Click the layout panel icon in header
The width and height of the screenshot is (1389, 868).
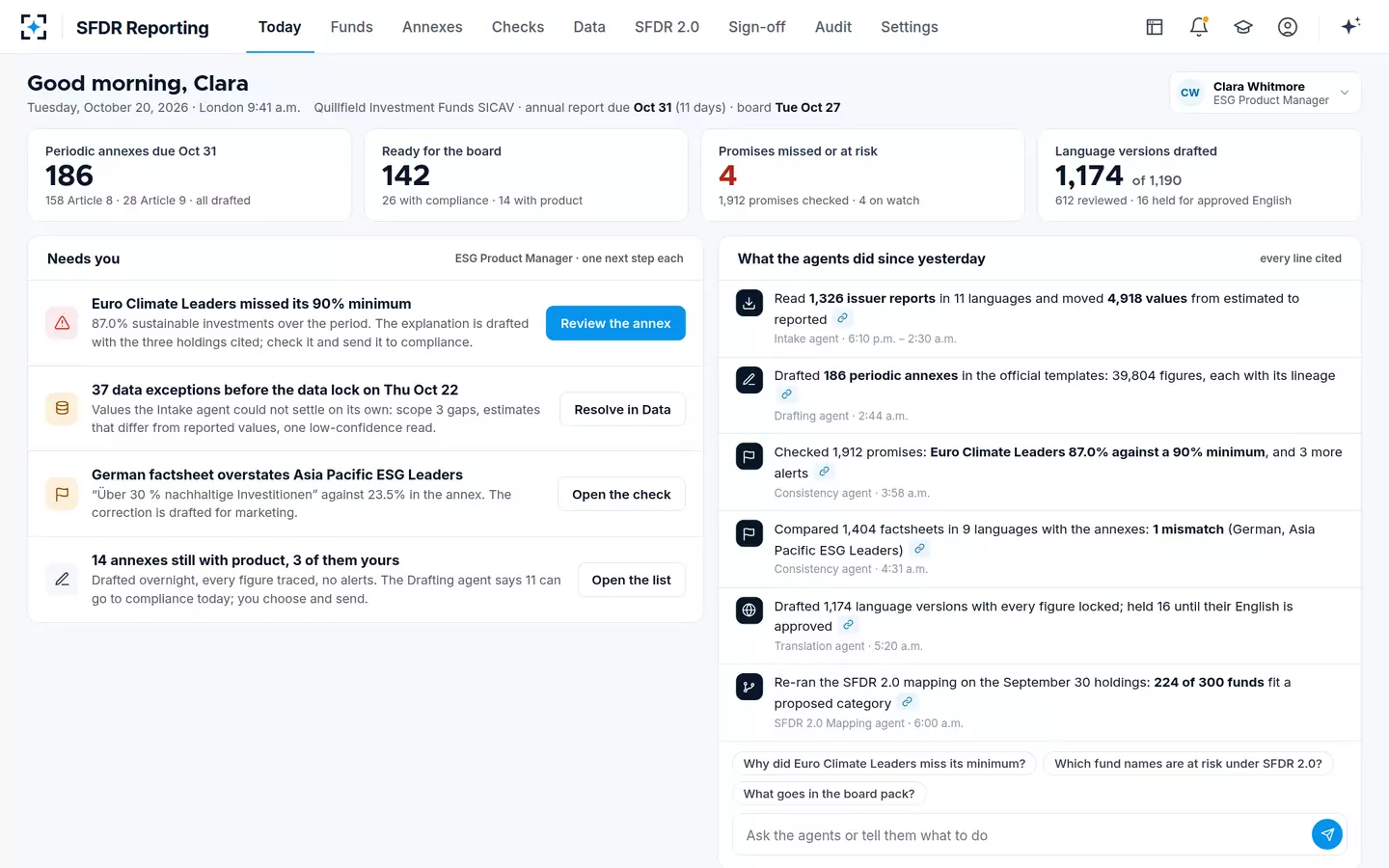[x=1155, y=27]
